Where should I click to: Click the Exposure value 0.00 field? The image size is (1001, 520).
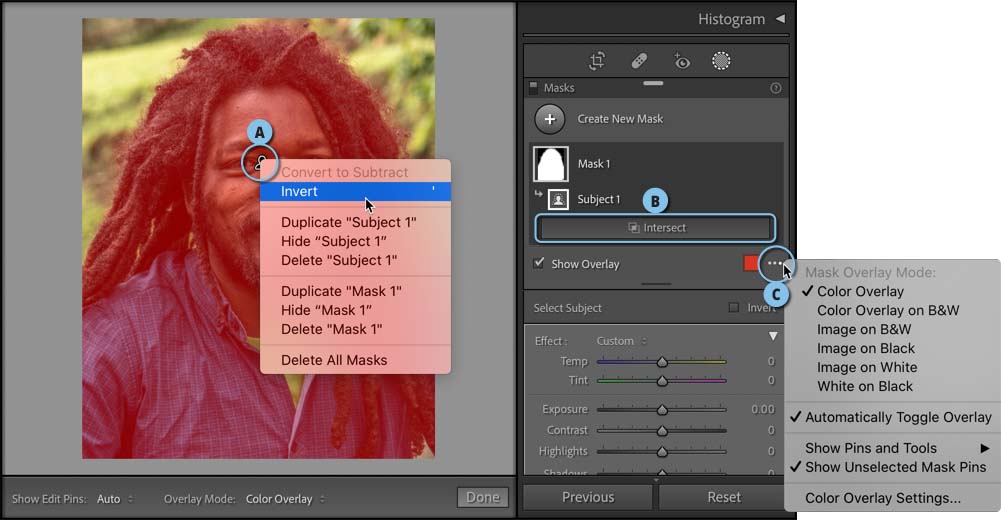click(763, 409)
